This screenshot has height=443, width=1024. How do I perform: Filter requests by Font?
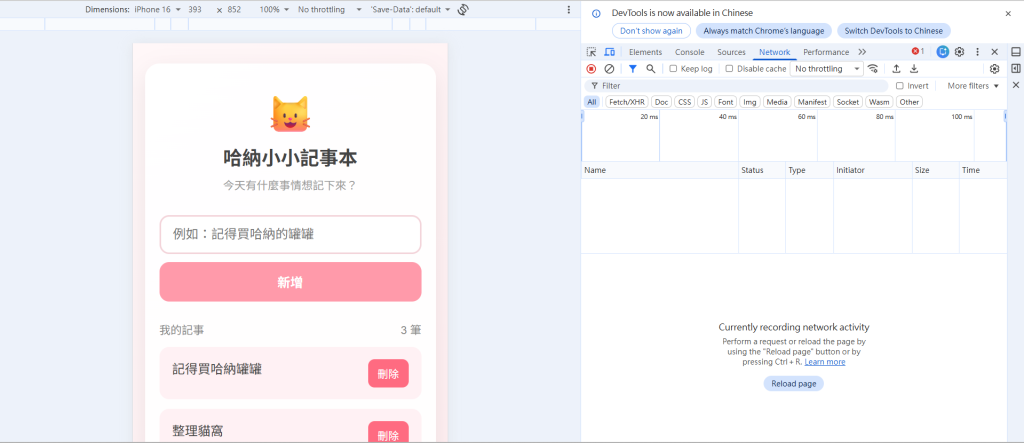coord(726,102)
